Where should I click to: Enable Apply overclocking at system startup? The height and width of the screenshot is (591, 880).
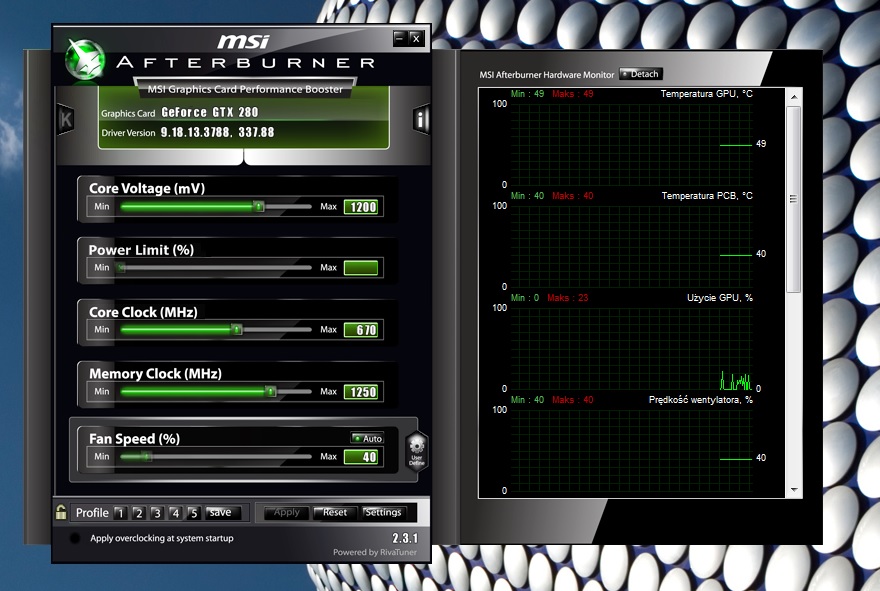coord(73,536)
